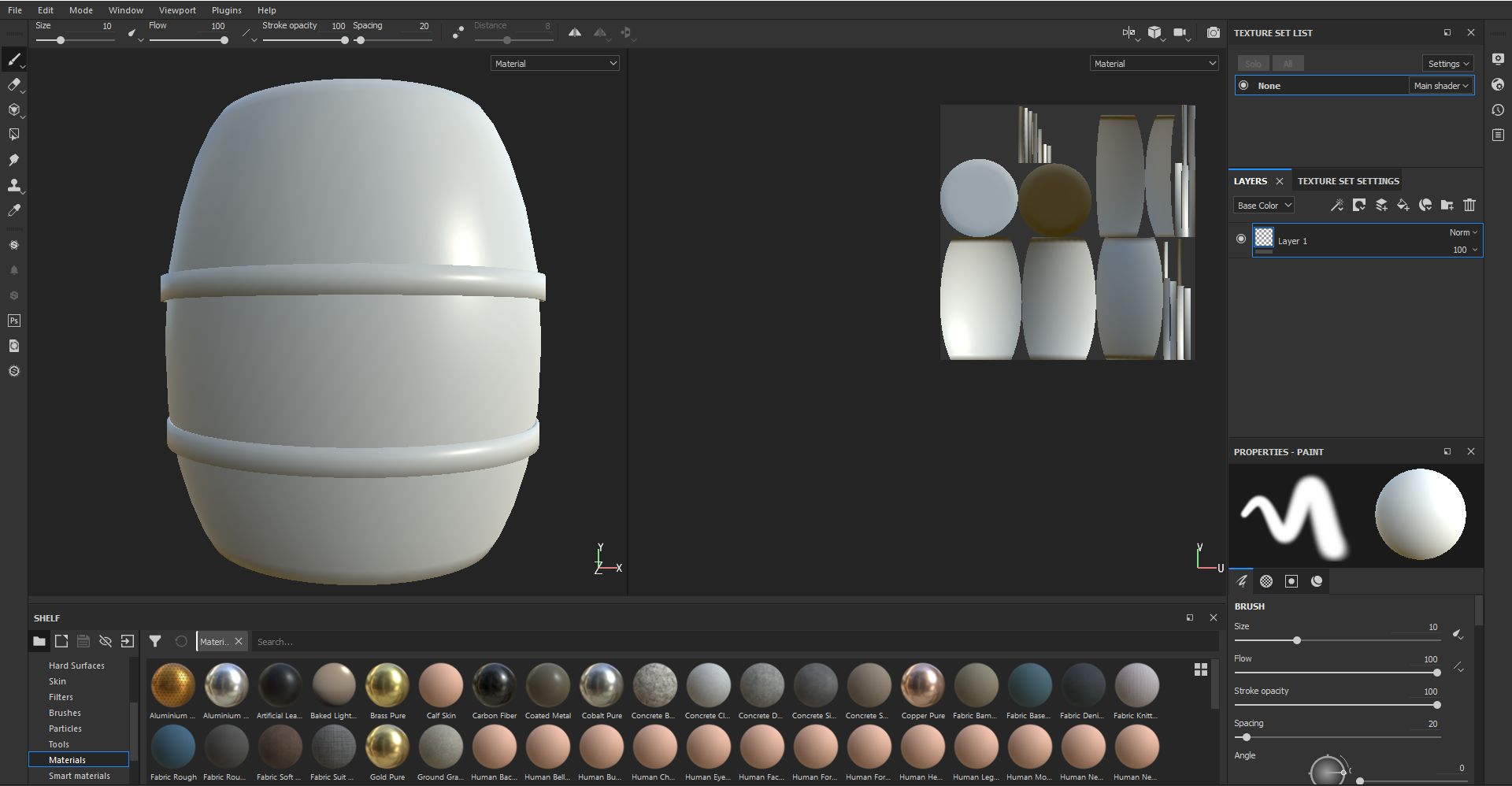
Task: Select the Smart materials shelf category
Action: point(80,776)
